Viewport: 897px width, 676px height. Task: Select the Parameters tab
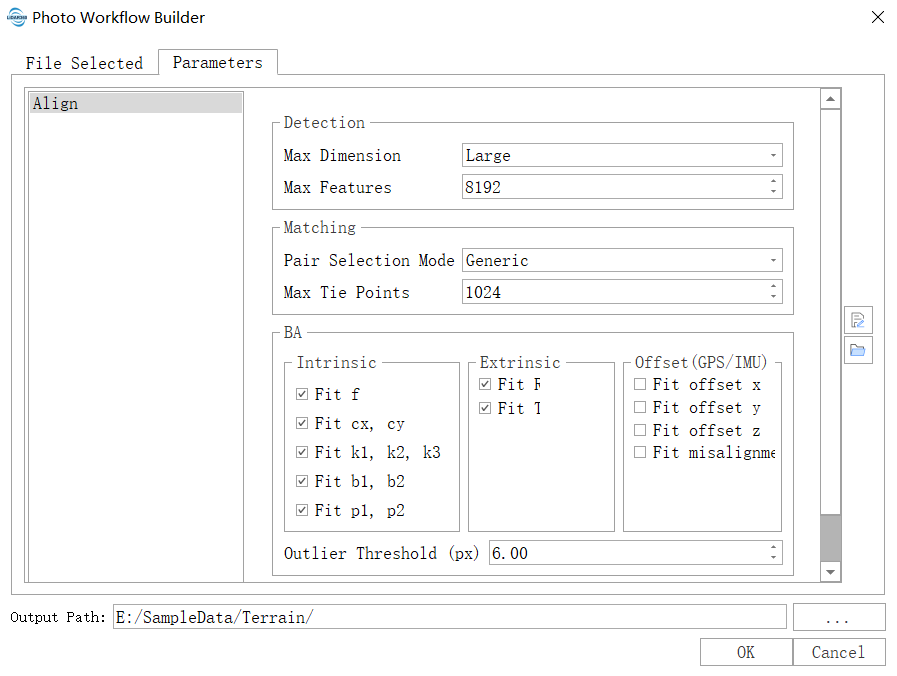[x=217, y=62]
